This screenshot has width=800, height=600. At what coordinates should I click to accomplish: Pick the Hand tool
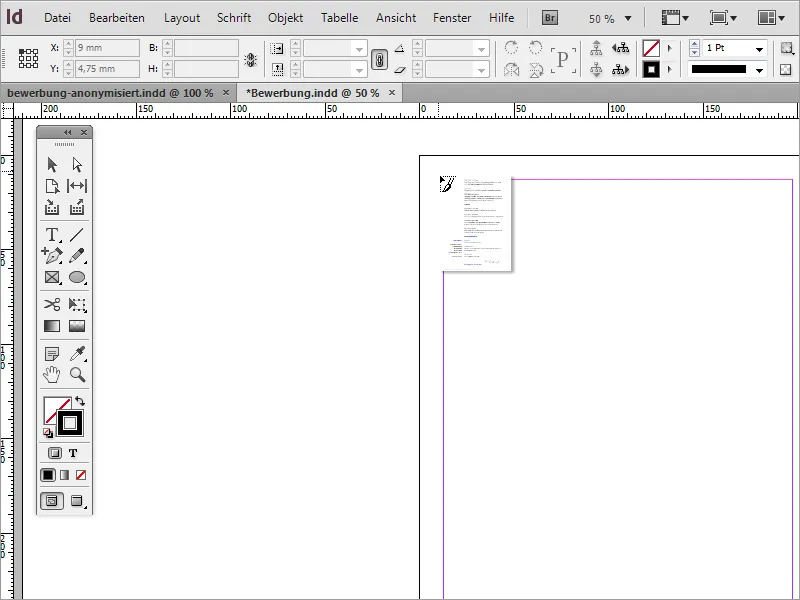tap(52, 375)
